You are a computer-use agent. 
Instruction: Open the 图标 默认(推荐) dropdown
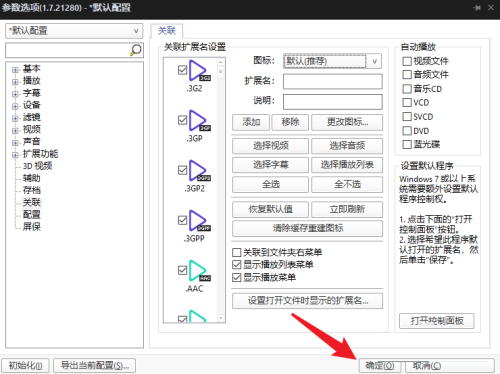[x=332, y=61]
